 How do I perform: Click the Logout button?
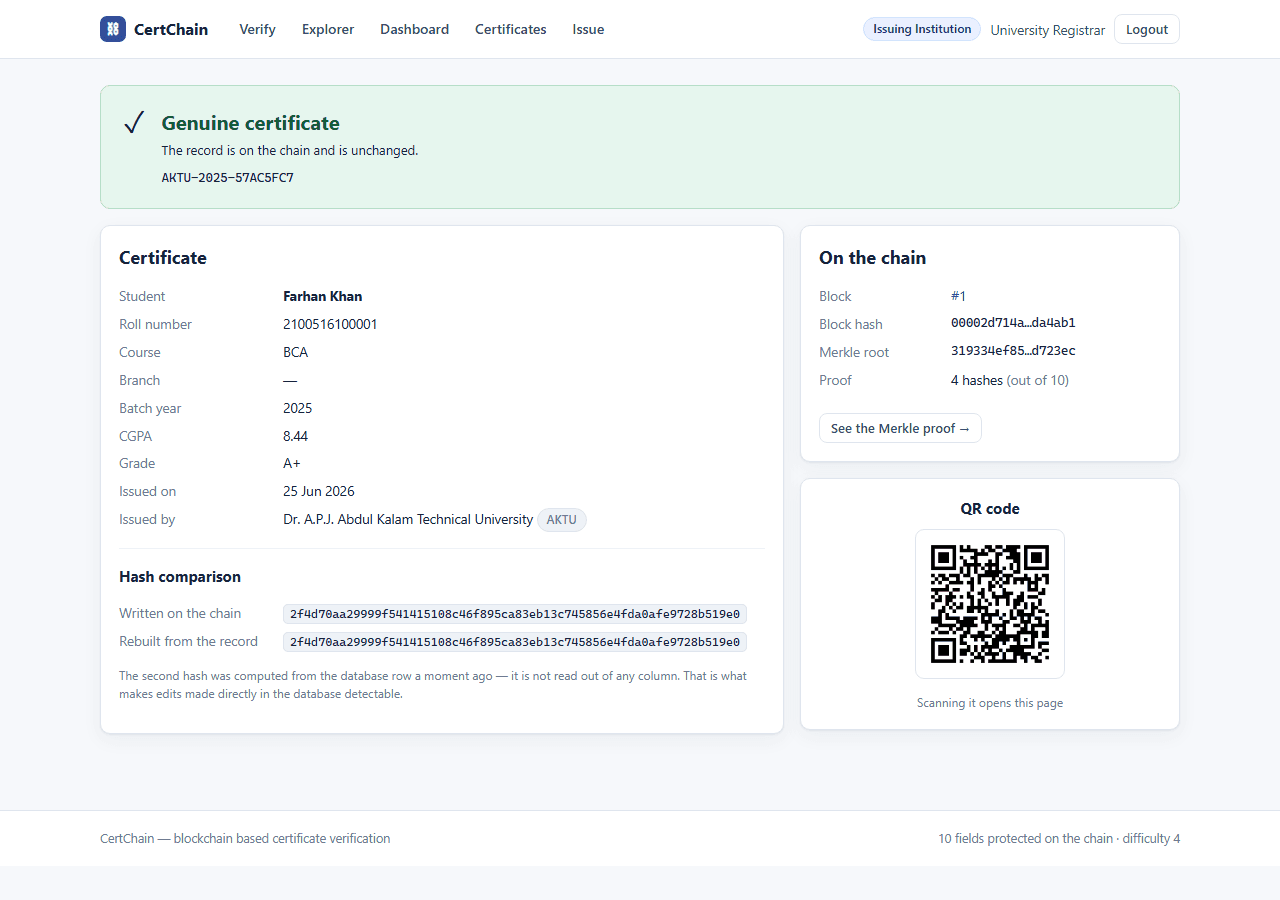pos(1146,29)
